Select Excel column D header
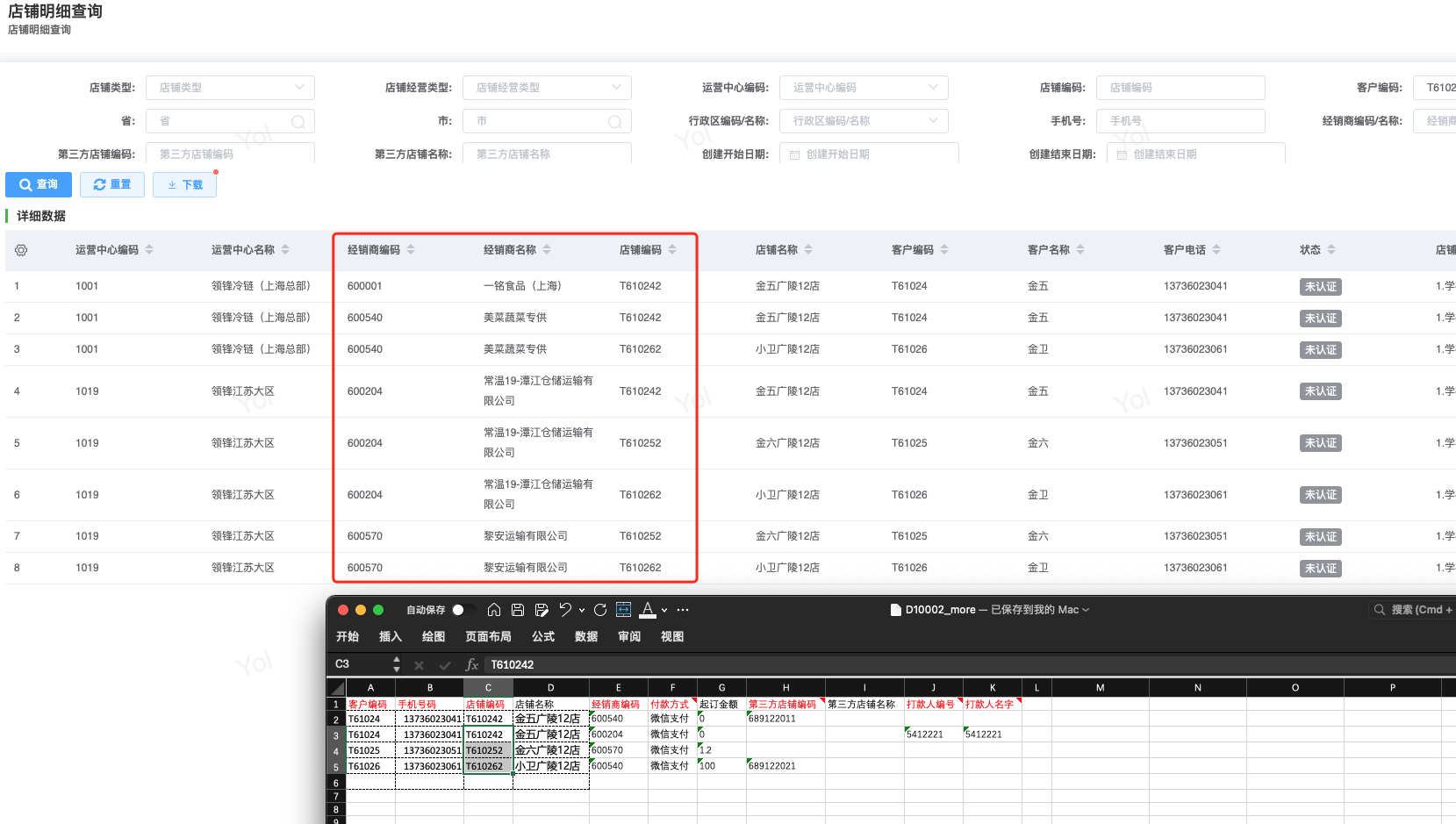1456x824 pixels. coord(550,688)
